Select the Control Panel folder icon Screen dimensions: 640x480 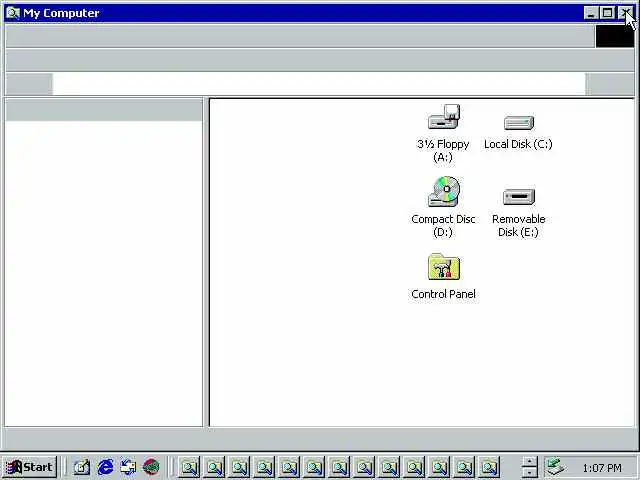(444, 267)
